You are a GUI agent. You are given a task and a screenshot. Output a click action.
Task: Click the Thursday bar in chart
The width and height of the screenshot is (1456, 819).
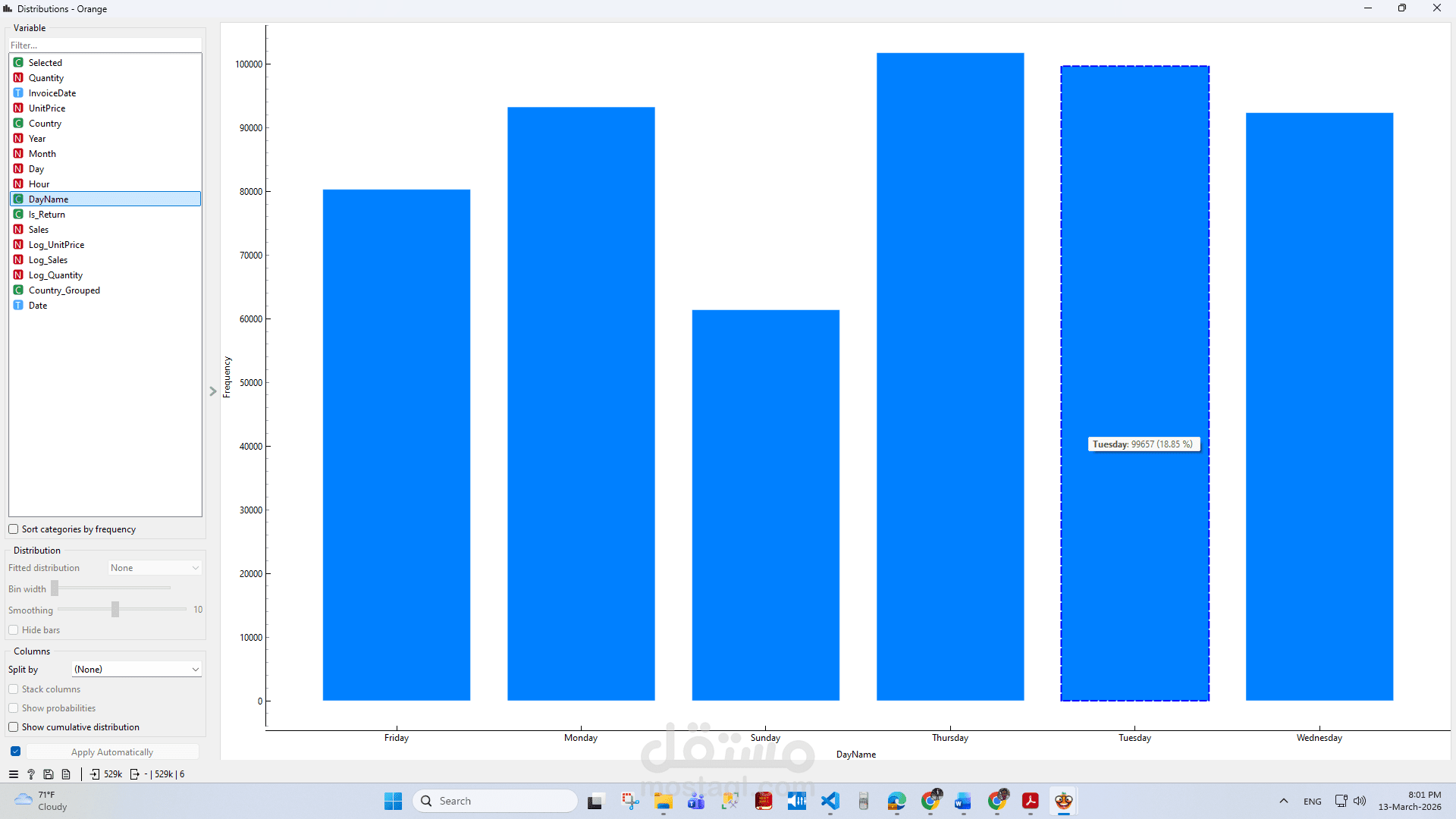pyautogui.click(x=949, y=379)
